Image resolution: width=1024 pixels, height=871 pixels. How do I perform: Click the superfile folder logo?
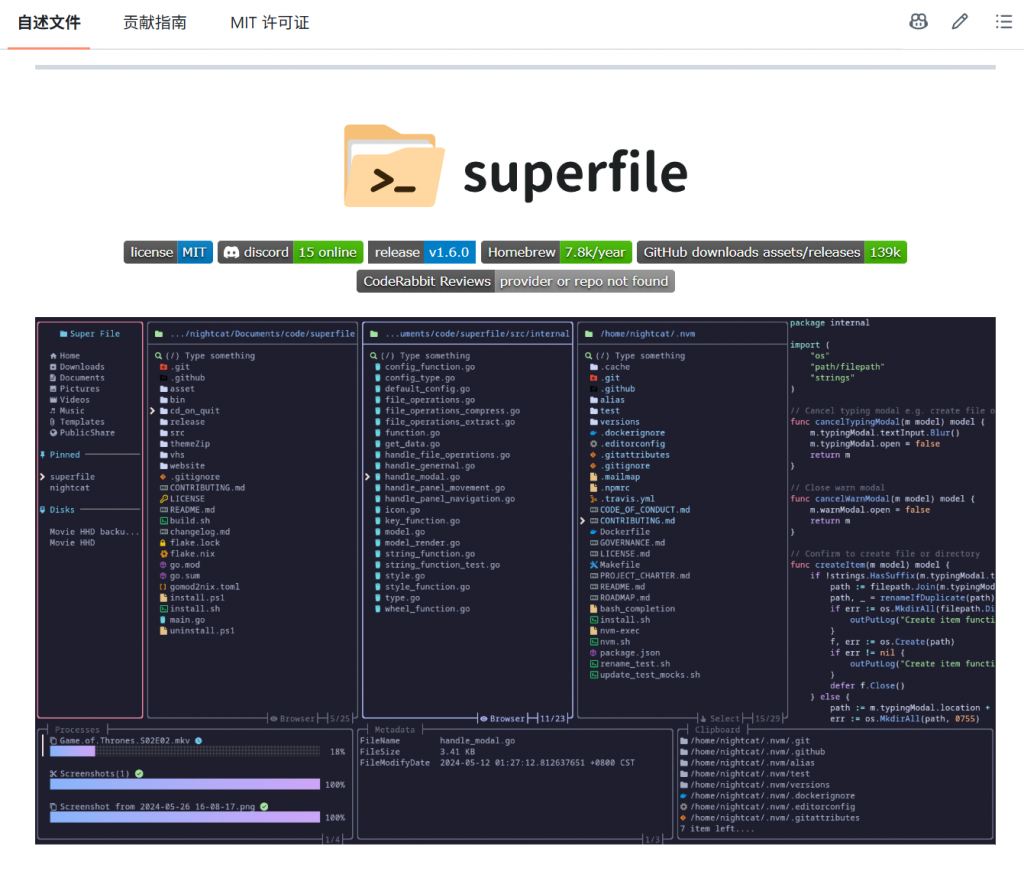(x=394, y=166)
